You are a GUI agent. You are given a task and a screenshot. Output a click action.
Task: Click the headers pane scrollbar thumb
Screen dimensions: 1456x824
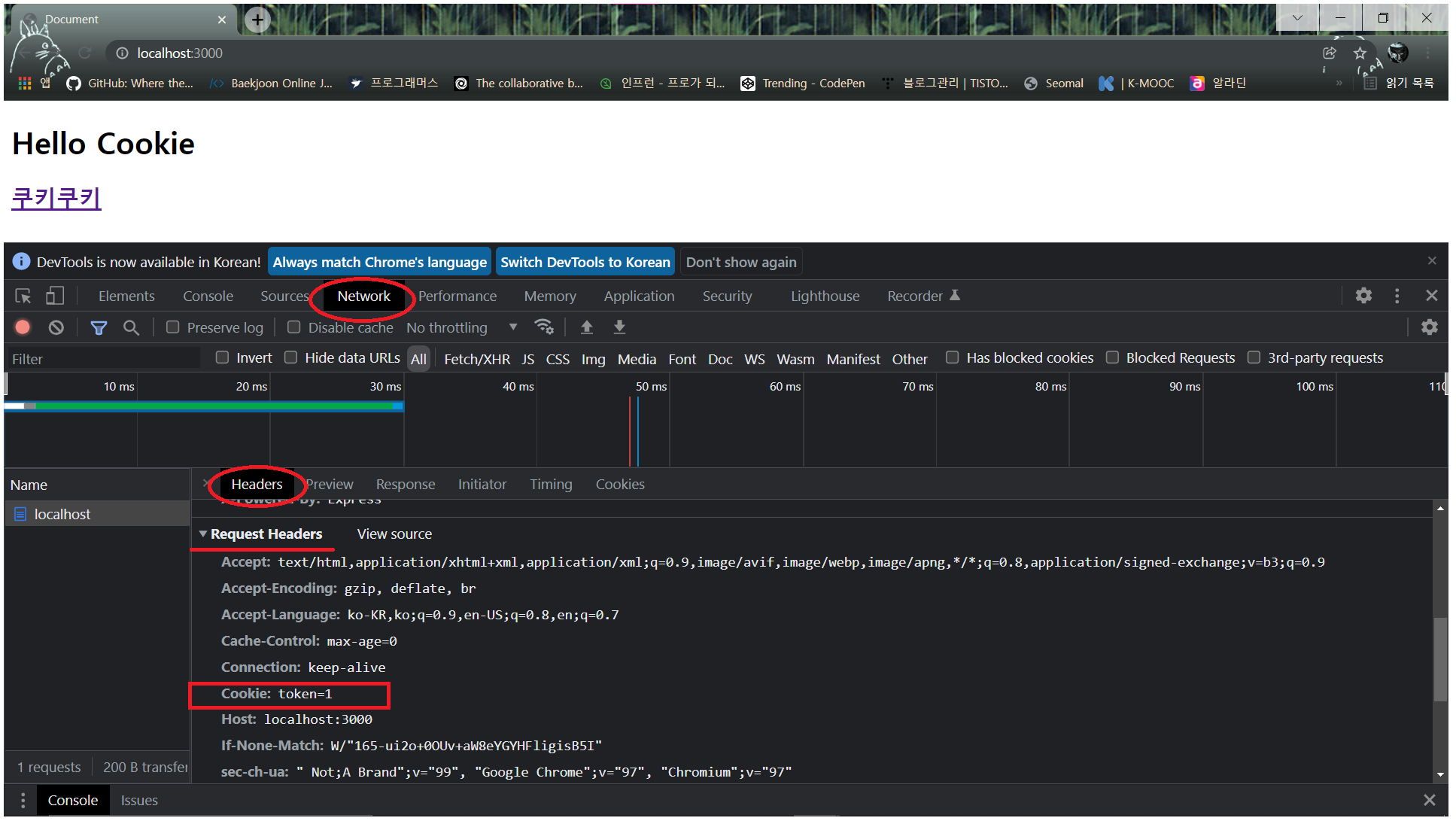point(1439,660)
